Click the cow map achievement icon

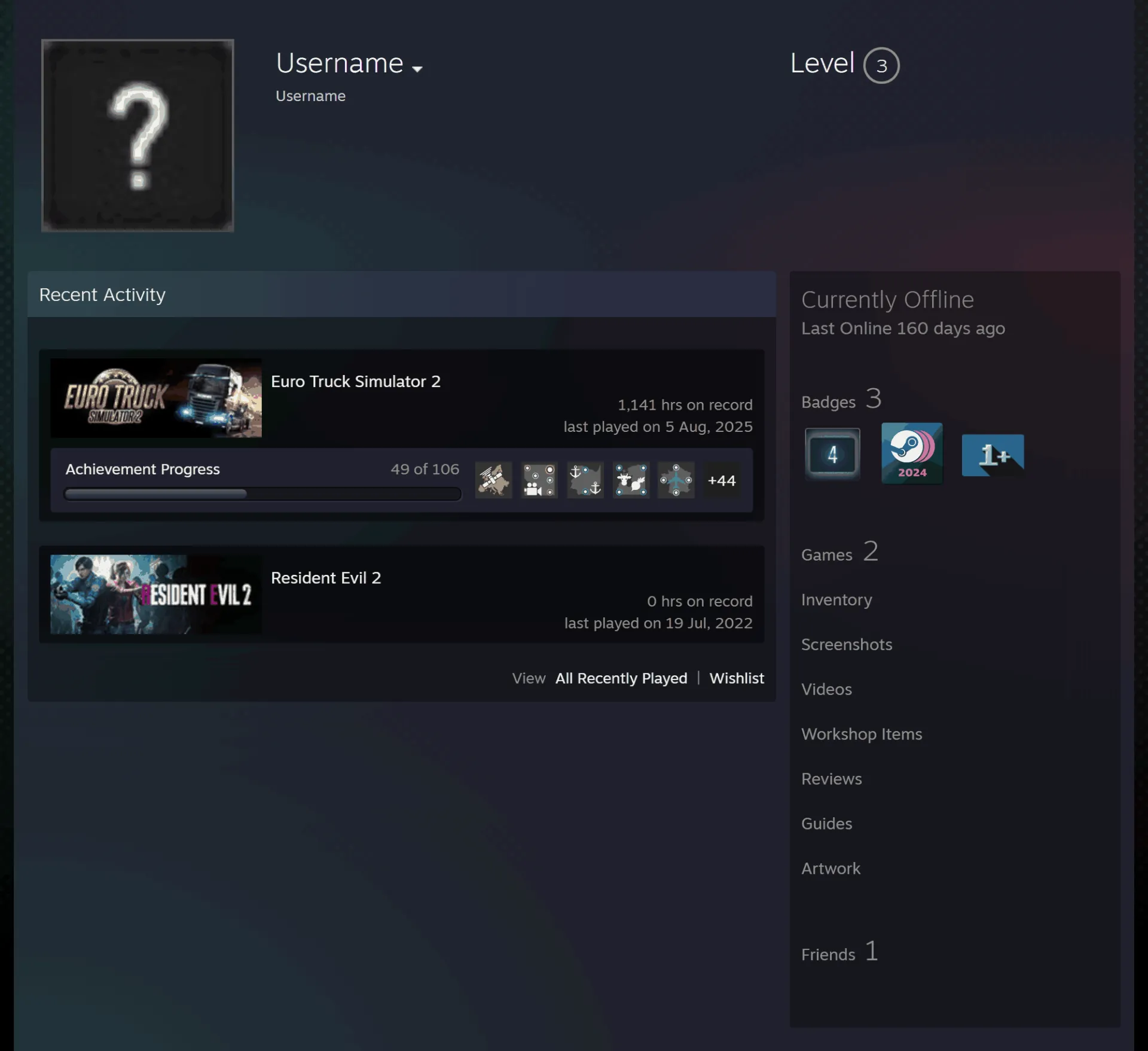tap(631, 480)
